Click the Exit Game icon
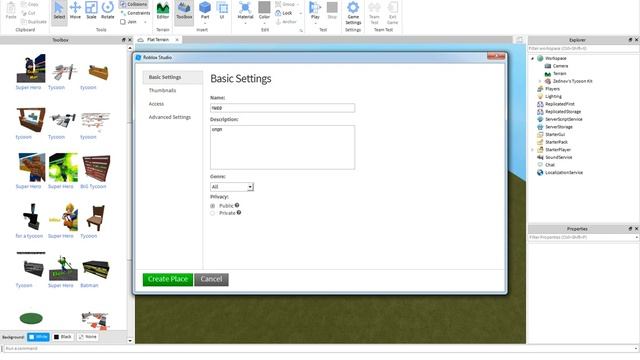Viewport: 640px width, 360px height. click(x=393, y=12)
